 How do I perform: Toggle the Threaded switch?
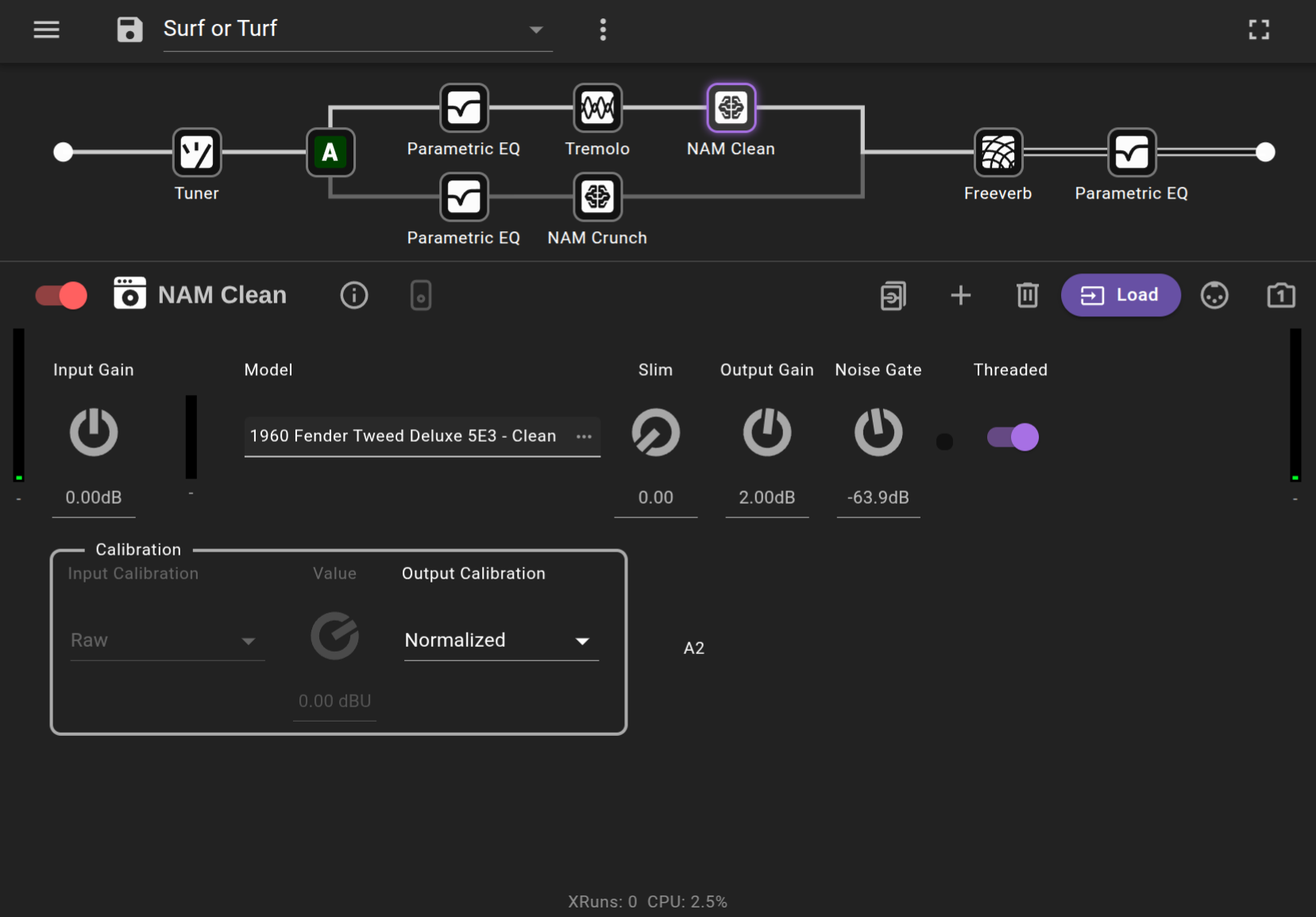point(1013,437)
